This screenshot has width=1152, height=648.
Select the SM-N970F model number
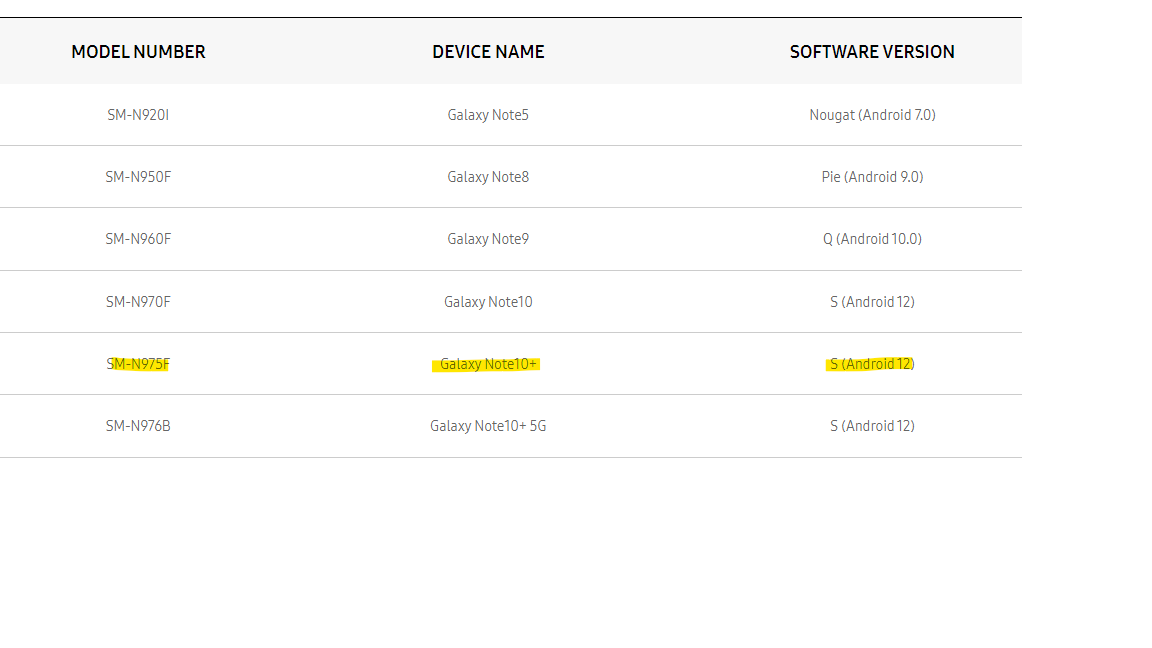click(138, 301)
